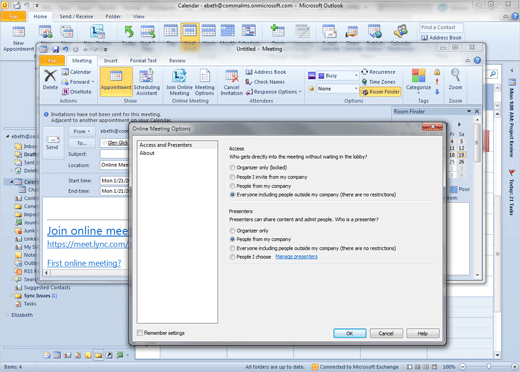Select About in the options list
This screenshot has width=520, height=372.
(x=147, y=153)
